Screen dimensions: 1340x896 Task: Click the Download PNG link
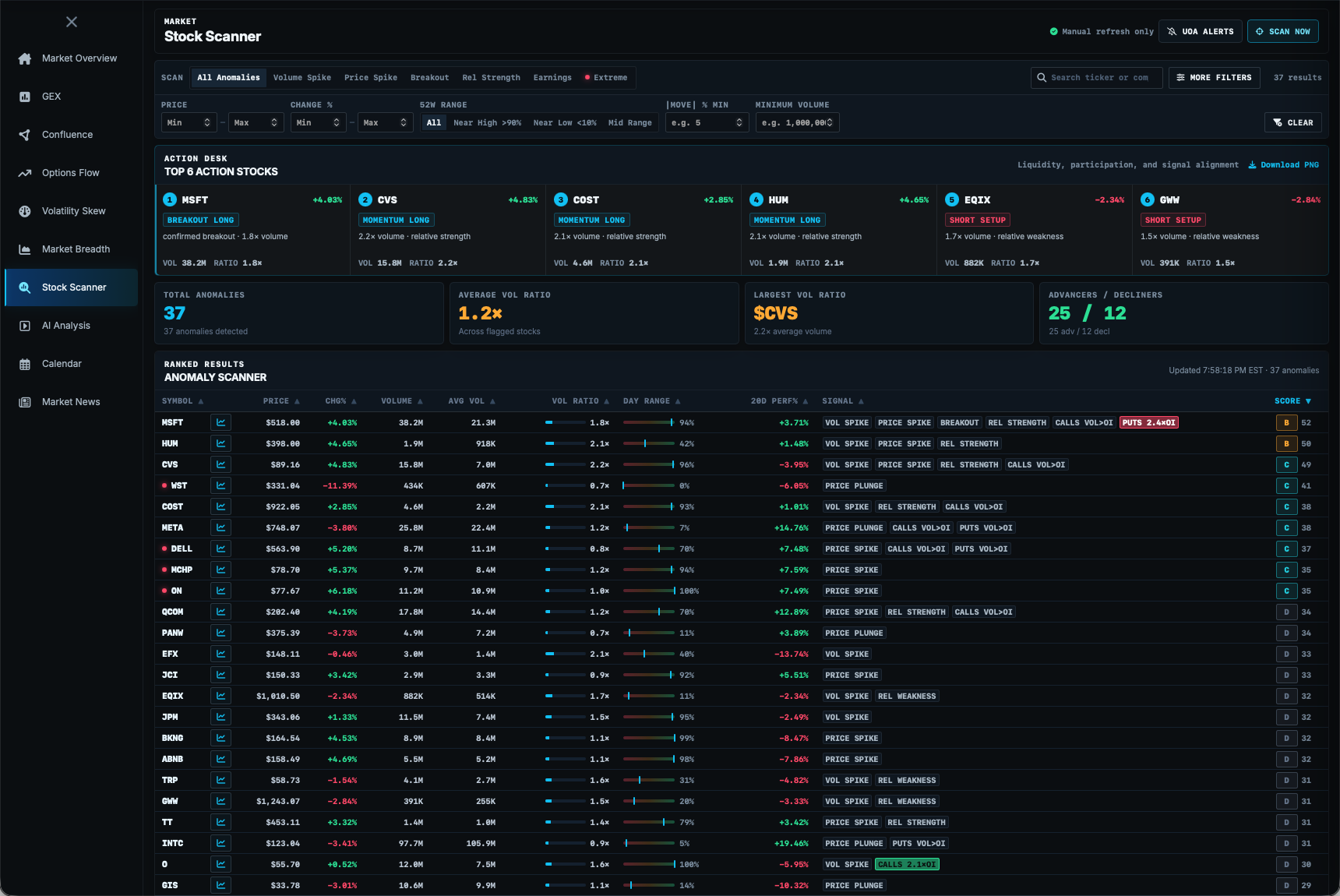(1284, 165)
